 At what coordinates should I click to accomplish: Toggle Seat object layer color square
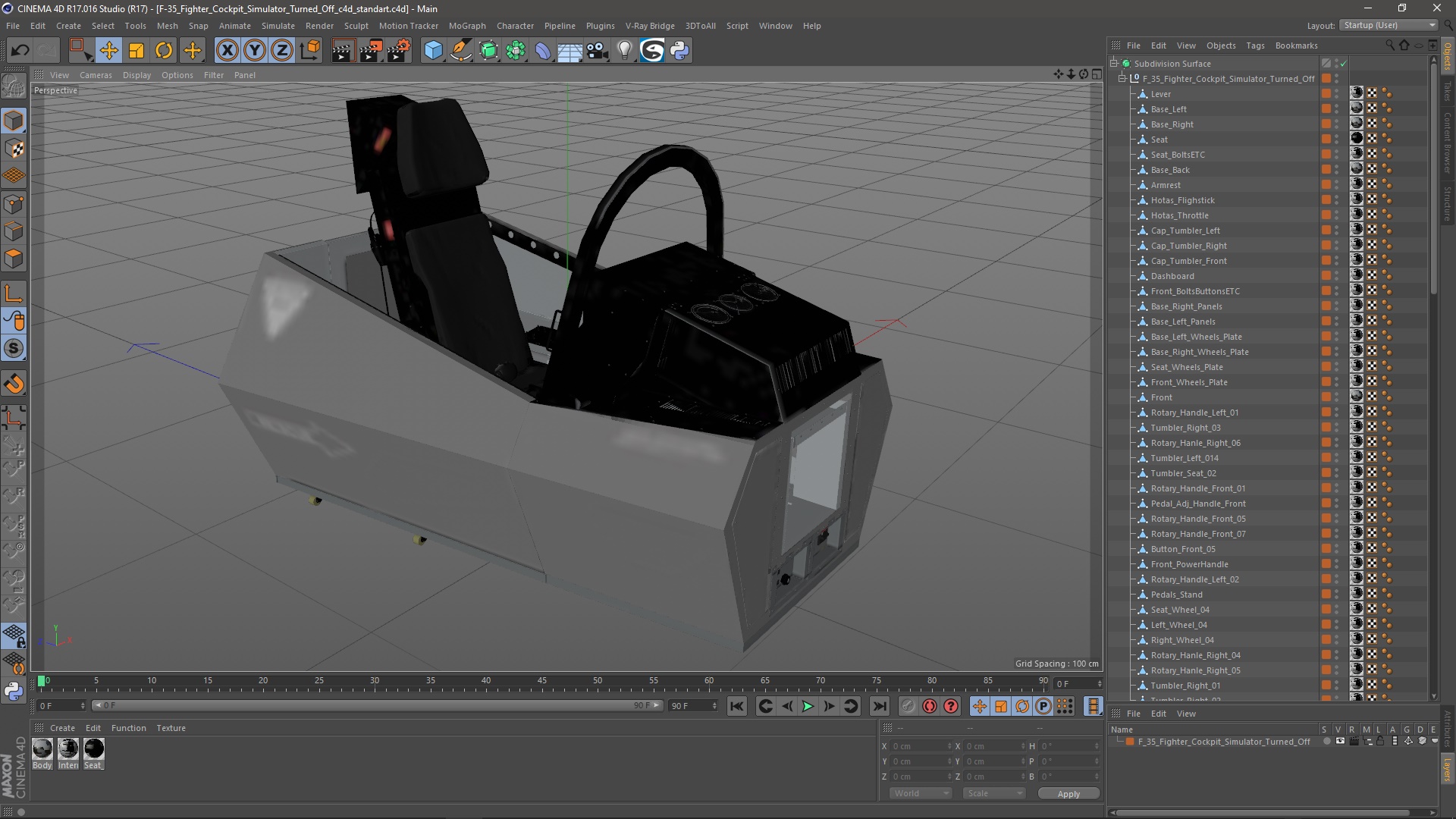click(x=1326, y=139)
